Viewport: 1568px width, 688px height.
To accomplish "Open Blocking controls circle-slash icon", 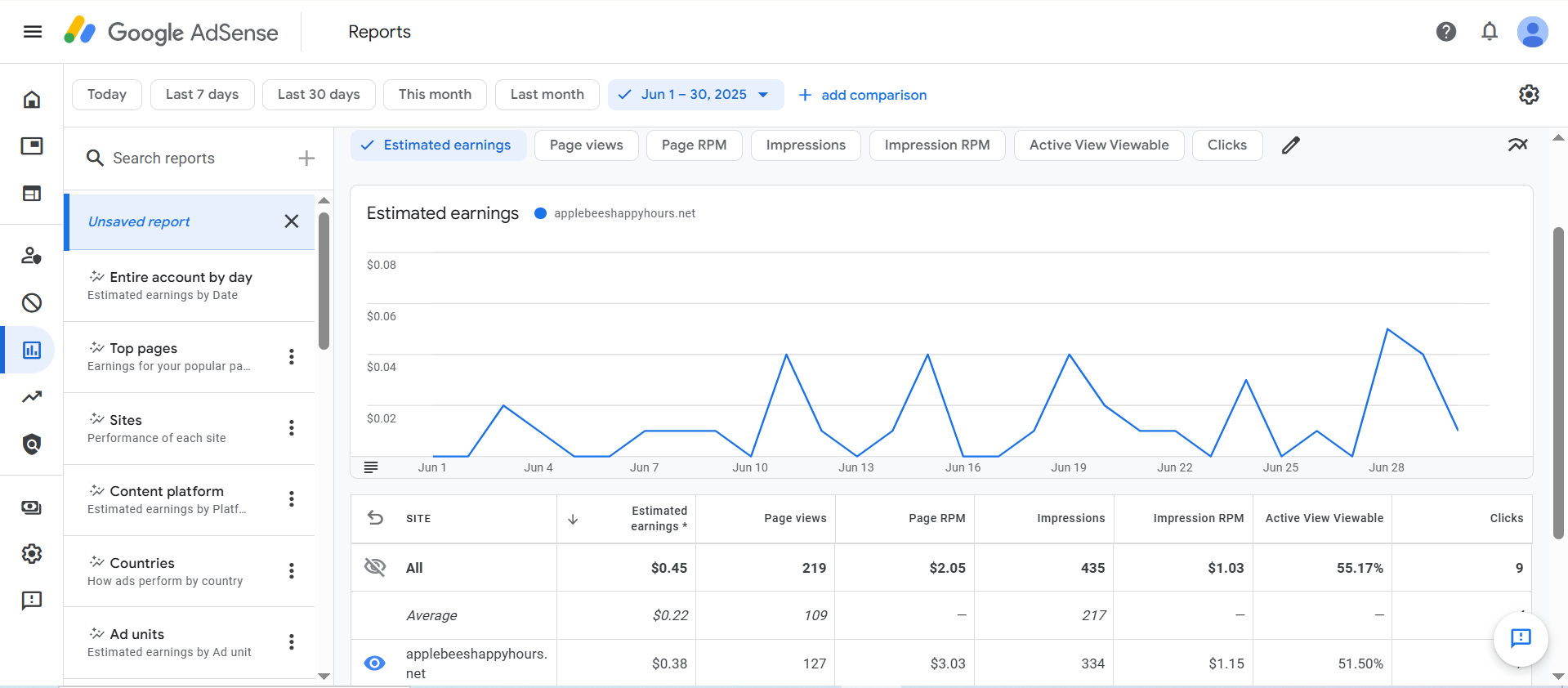I will pos(32,303).
